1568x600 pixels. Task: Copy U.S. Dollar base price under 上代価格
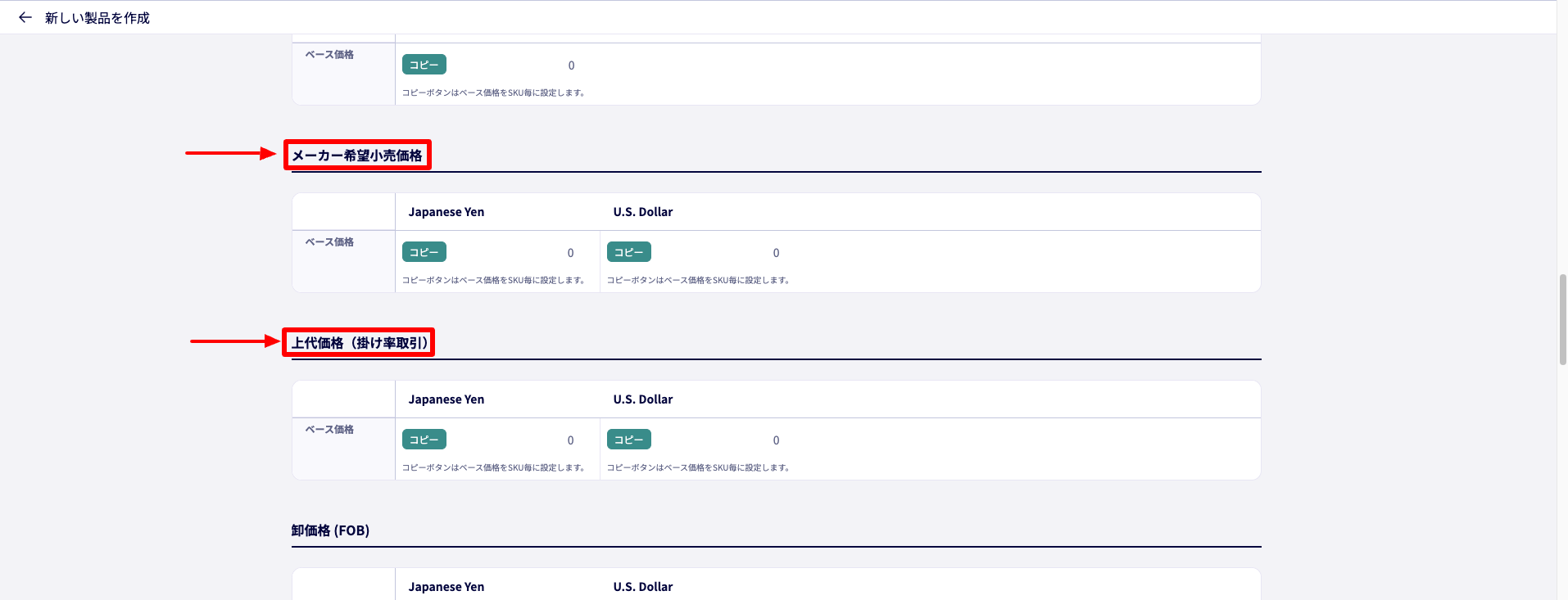point(629,440)
